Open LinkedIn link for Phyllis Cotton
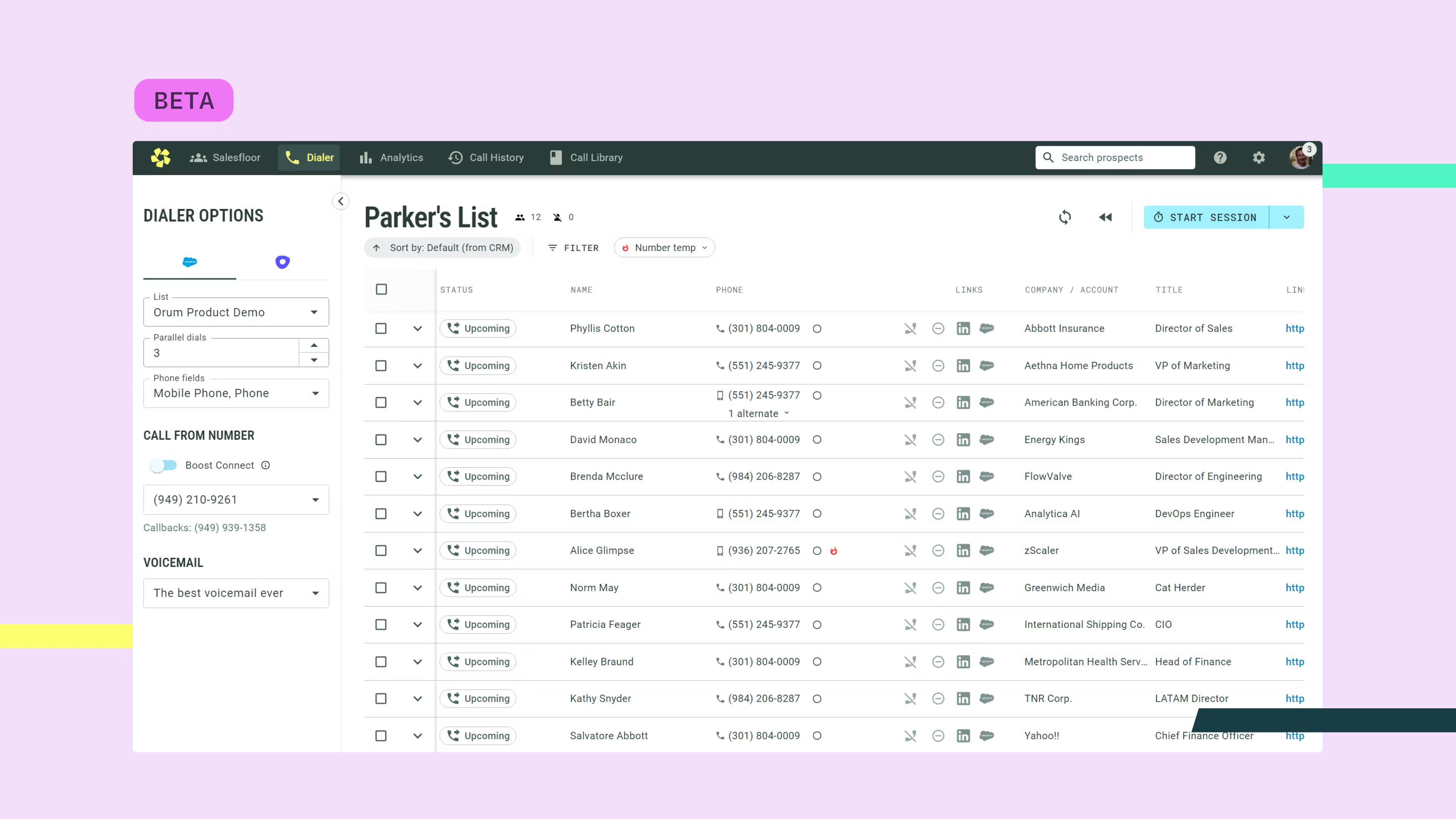The width and height of the screenshot is (1456, 819). pos(963,328)
